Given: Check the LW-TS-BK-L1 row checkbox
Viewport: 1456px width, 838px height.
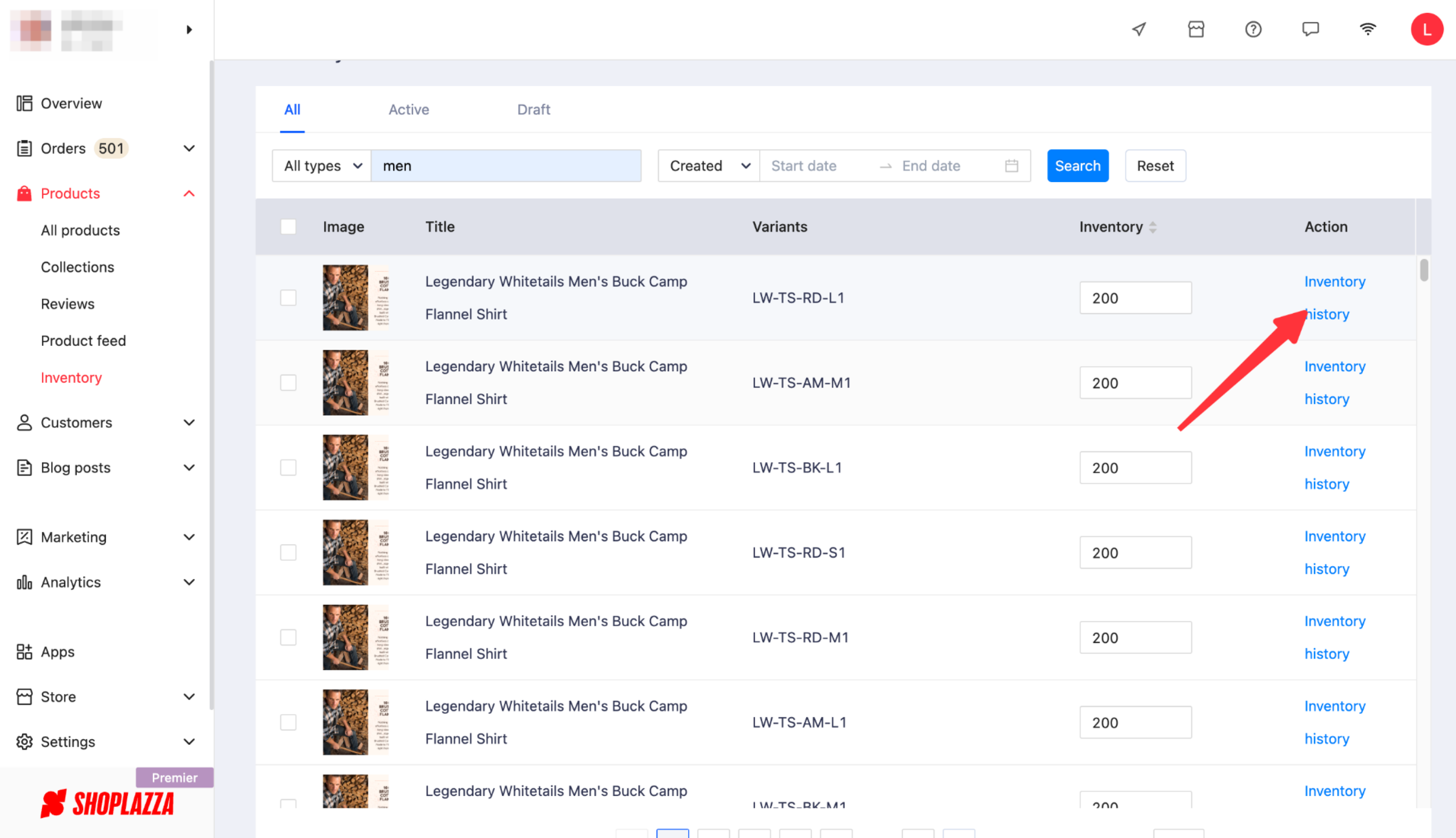Looking at the screenshot, I should [288, 467].
